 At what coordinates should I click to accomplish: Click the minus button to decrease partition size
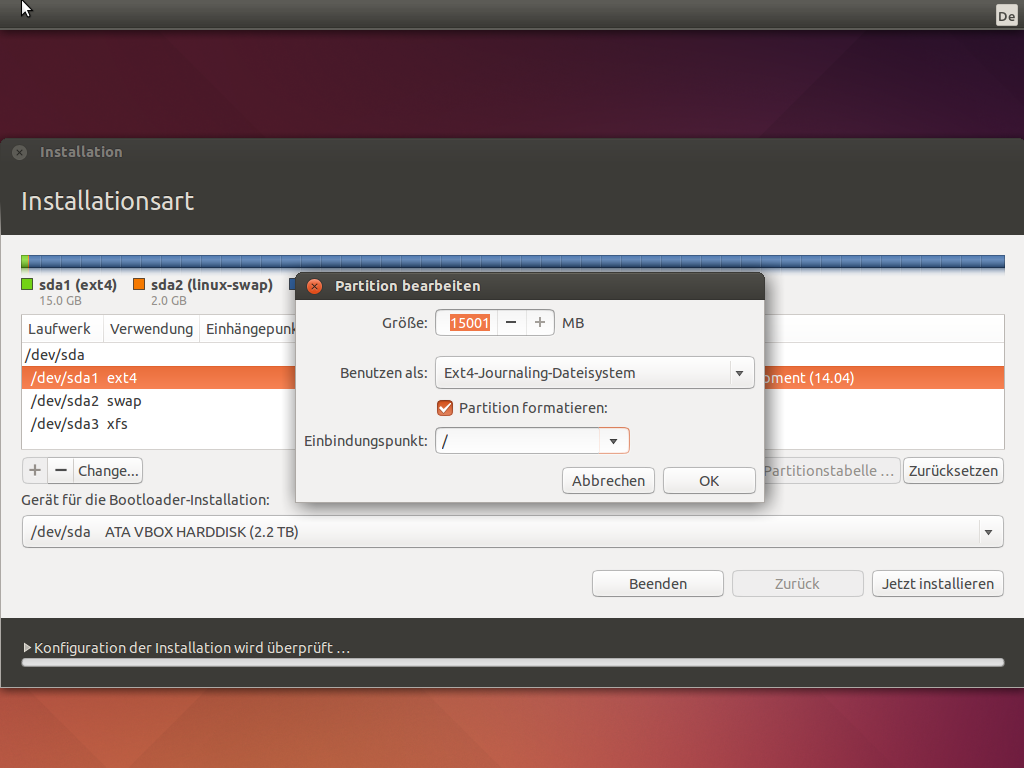click(x=510, y=323)
